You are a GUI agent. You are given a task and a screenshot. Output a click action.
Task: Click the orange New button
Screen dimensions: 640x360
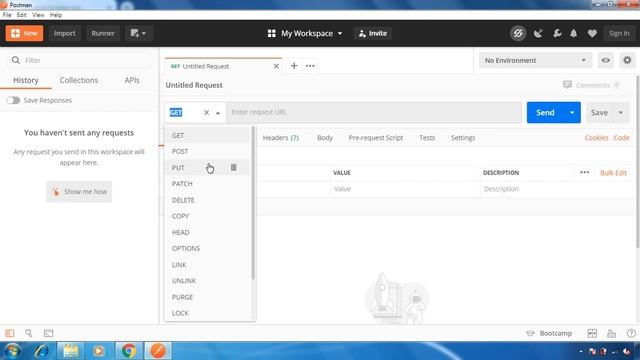[x=24, y=33]
